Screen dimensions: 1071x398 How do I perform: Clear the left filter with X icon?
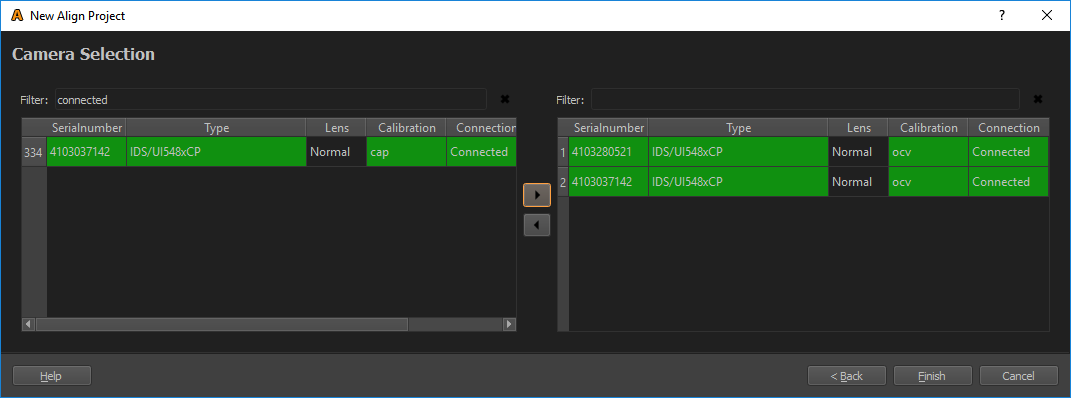tap(505, 100)
